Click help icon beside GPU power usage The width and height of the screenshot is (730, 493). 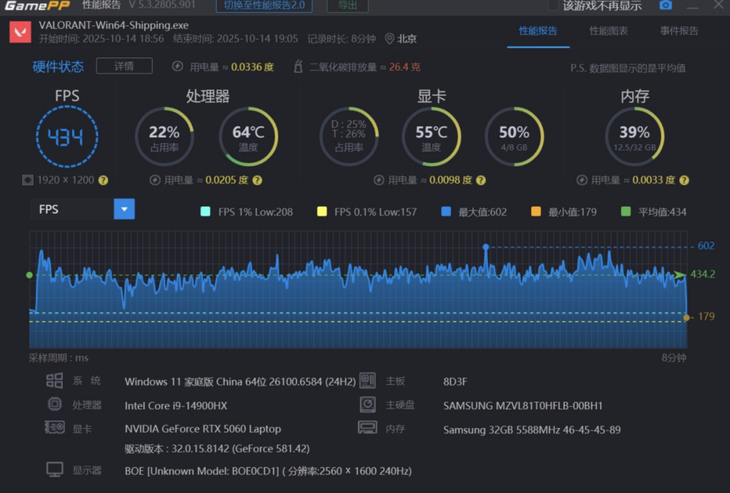[x=482, y=181]
